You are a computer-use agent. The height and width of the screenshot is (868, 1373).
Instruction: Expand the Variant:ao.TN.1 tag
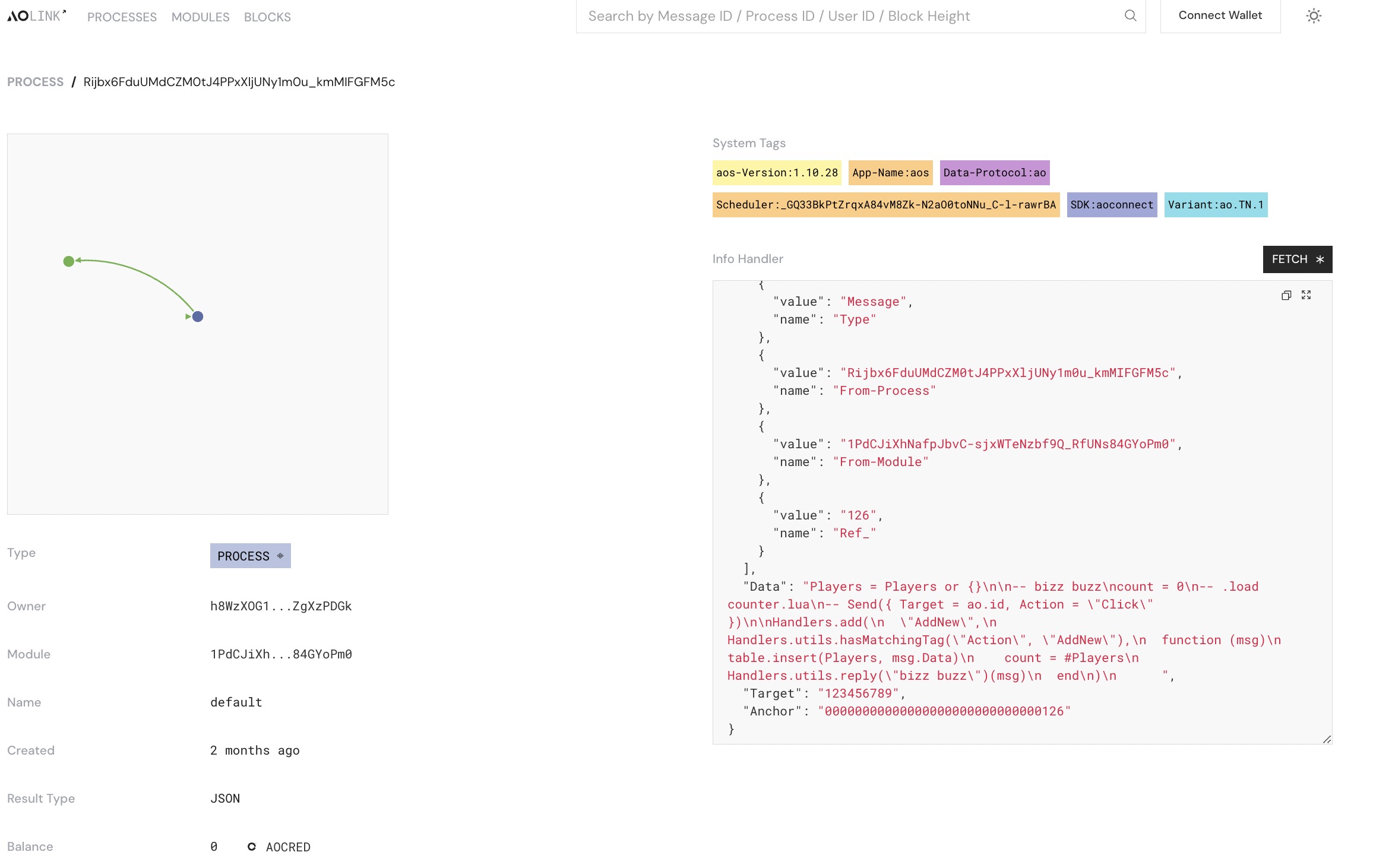click(1216, 204)
